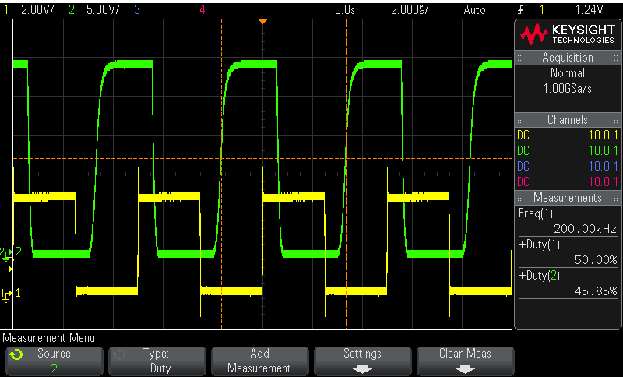Click the Measurements panel header
The height and width of the screenshot is (377, 623).
click(x=567, y=198)
